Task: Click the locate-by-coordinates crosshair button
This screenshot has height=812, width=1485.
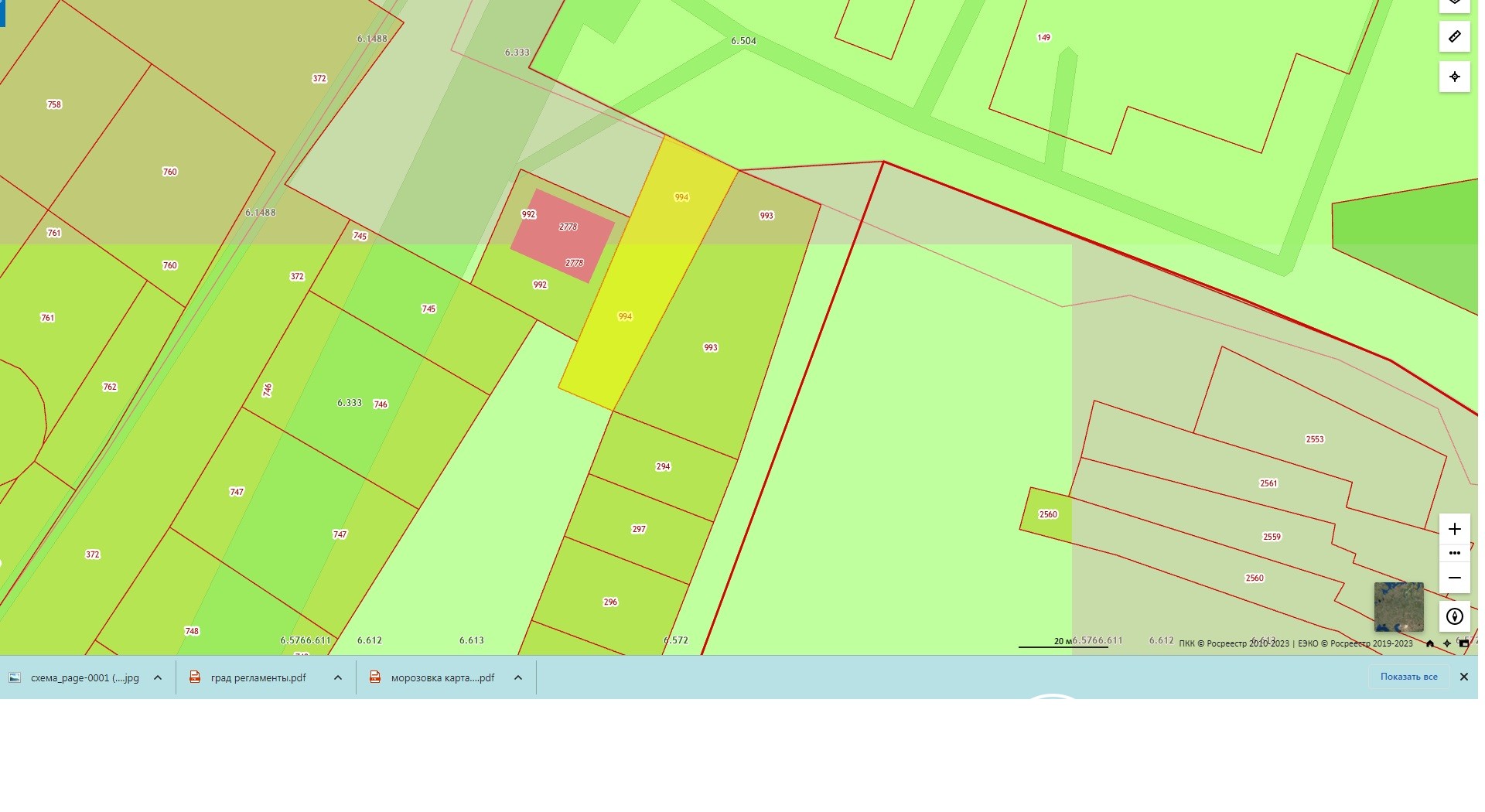Action: [1454, 77]
